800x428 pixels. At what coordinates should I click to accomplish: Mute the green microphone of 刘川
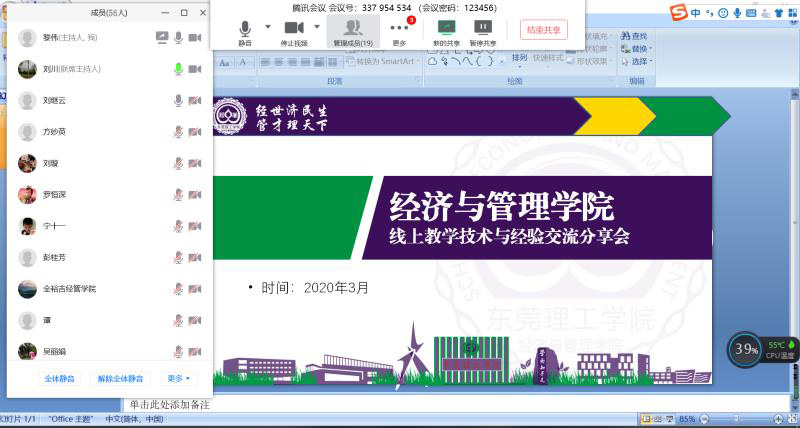tap(178, 69)
